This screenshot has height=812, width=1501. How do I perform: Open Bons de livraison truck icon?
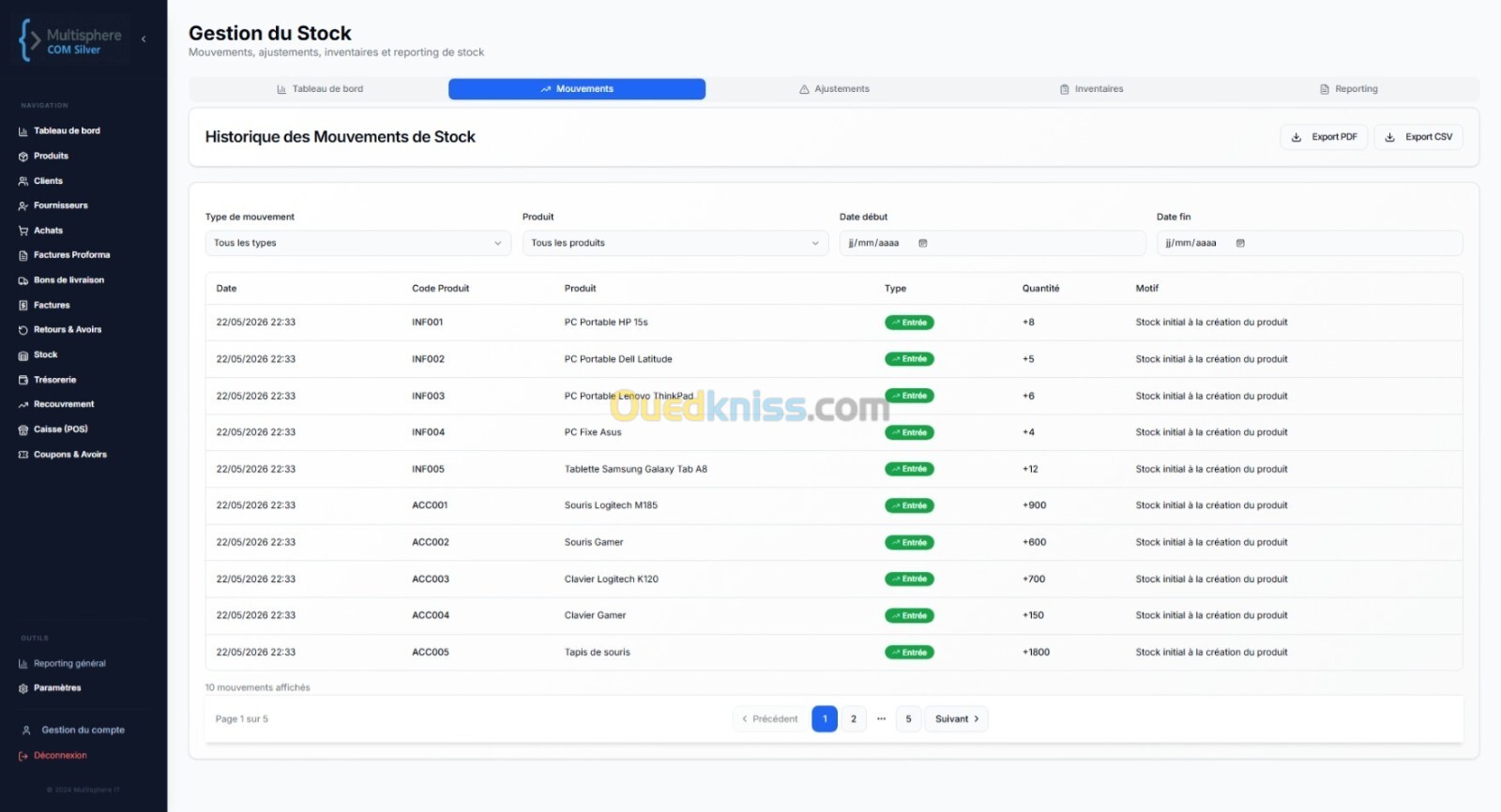(x=23, y=280)
